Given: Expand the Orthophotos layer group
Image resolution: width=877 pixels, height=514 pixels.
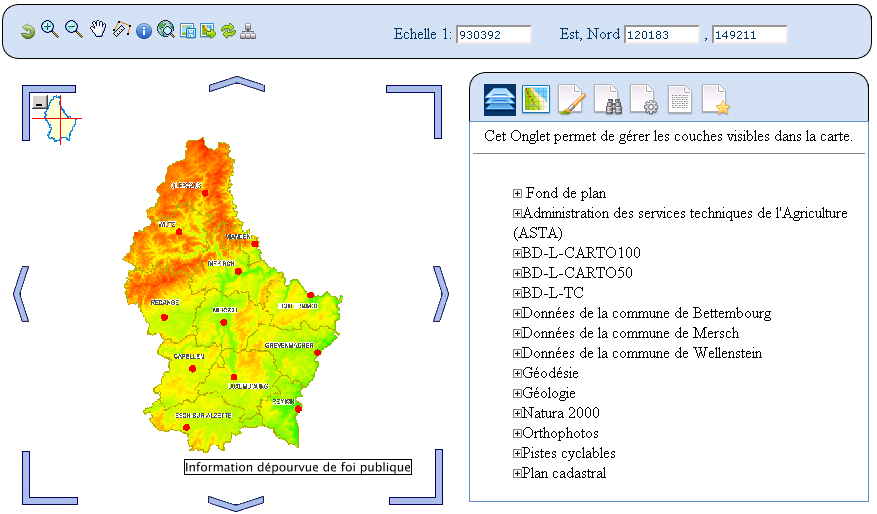Looking at the screenshot, I should point(517,433).
